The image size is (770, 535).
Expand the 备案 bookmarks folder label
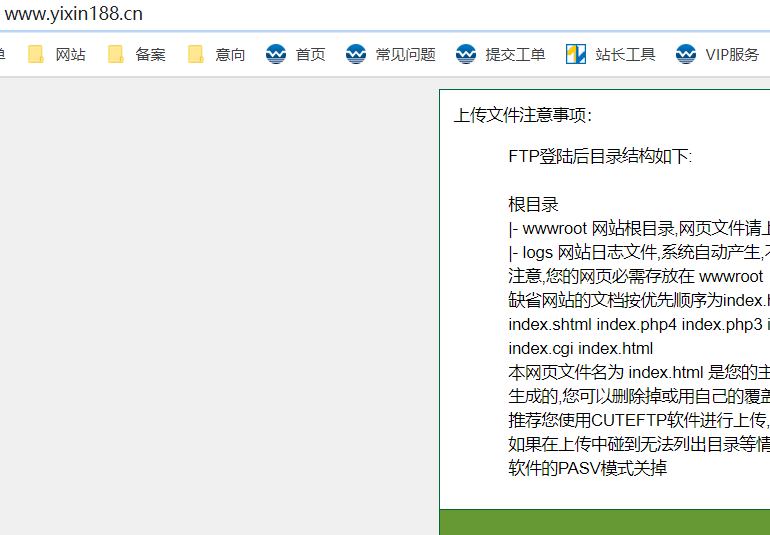point(150,55)
